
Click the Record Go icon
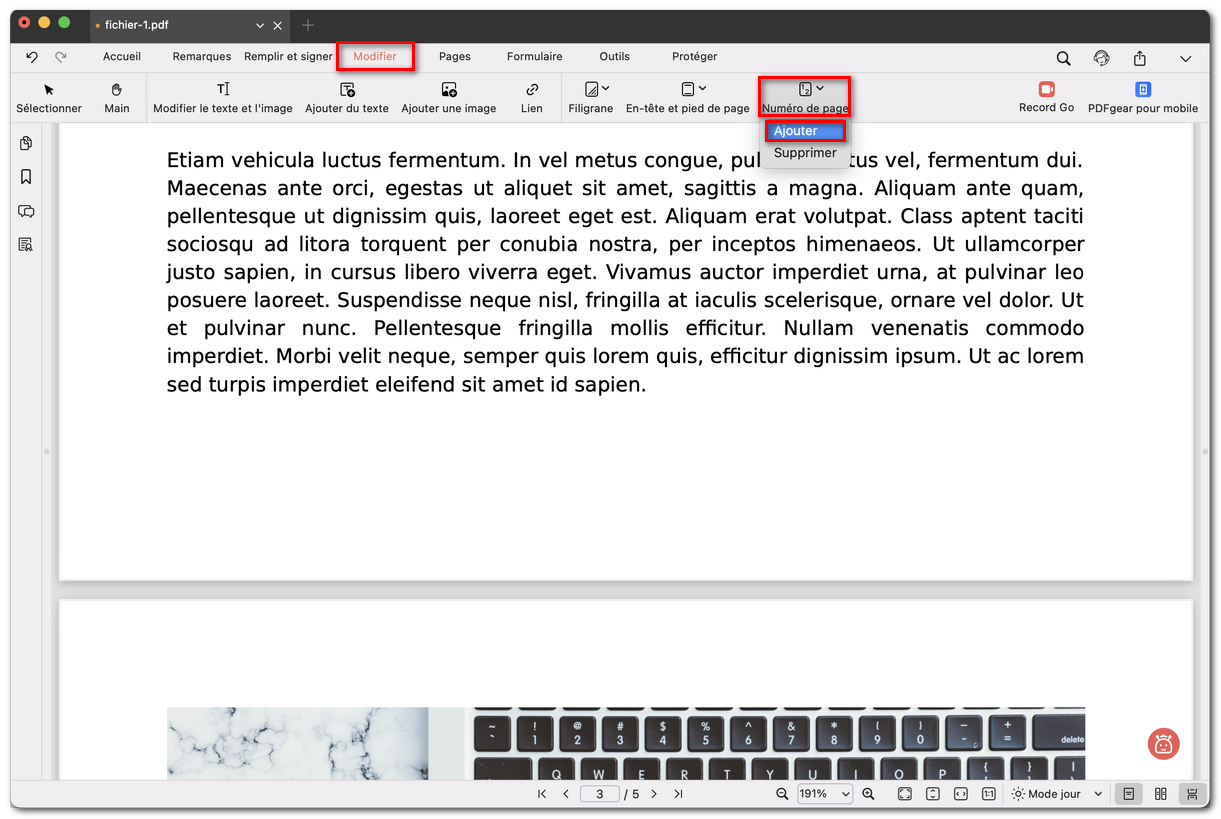pyautogui.click(x=1046, y=97)
